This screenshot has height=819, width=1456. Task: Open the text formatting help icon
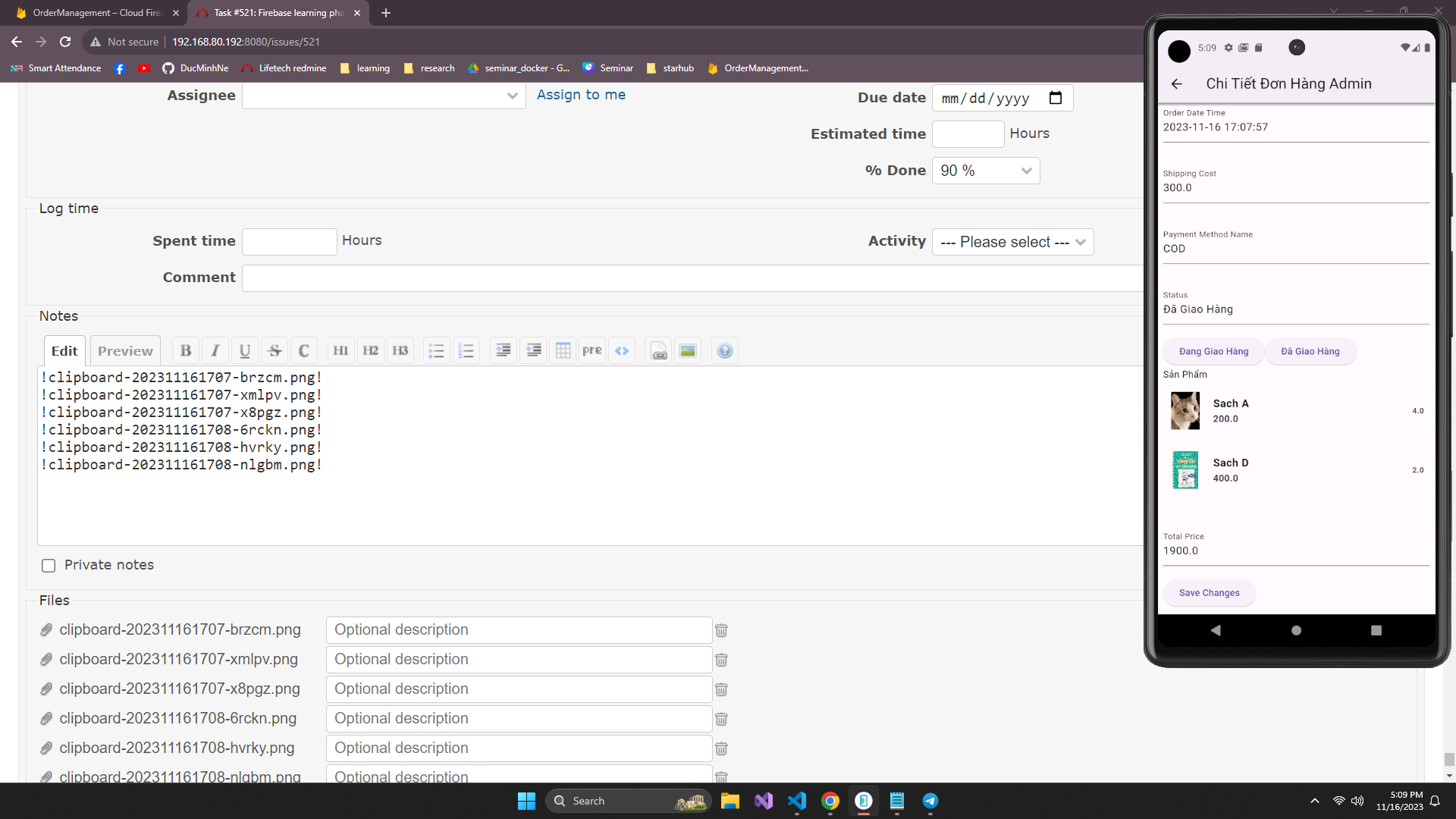coord(725,350)
